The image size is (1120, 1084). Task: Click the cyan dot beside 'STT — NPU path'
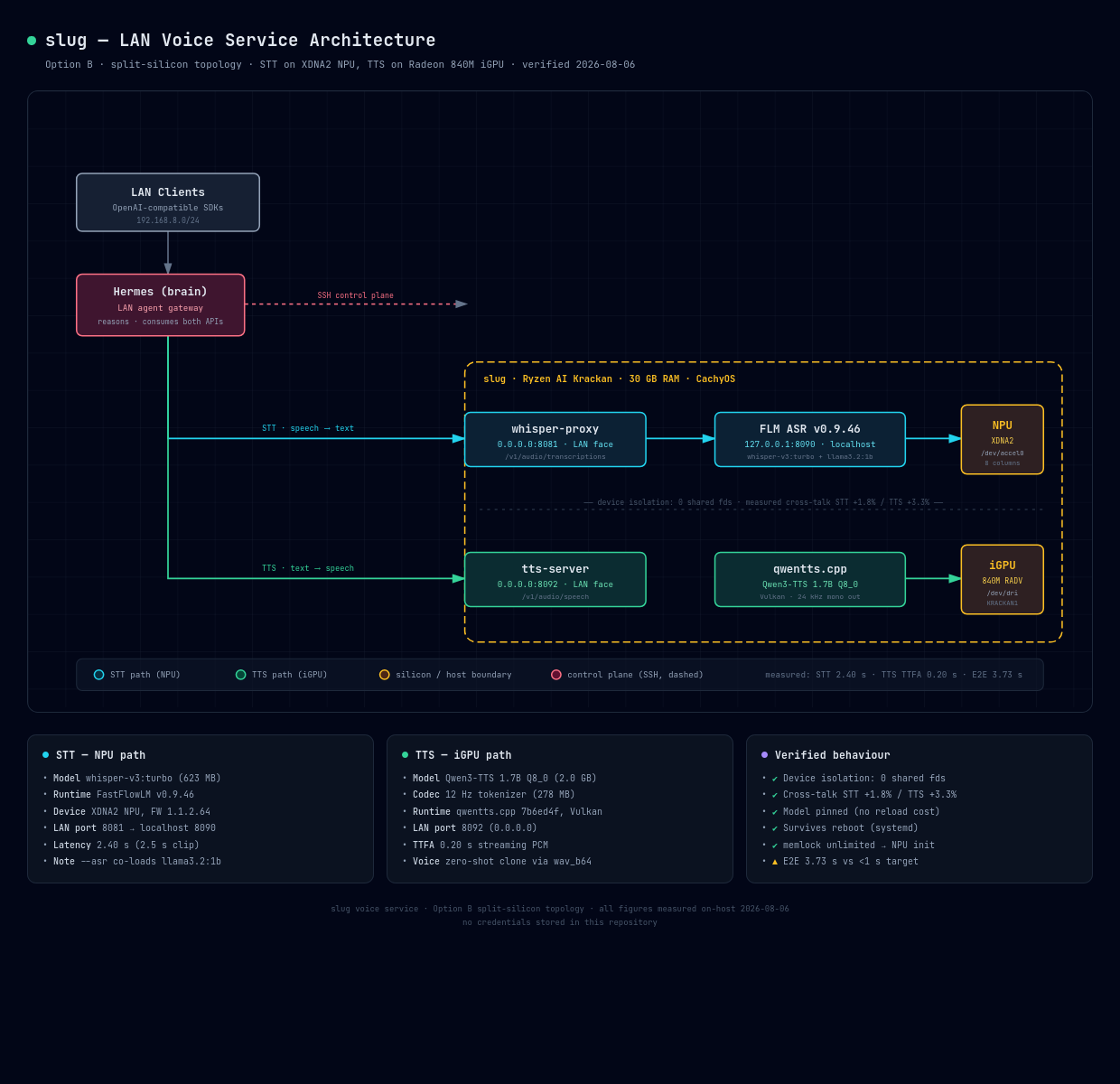46,755
